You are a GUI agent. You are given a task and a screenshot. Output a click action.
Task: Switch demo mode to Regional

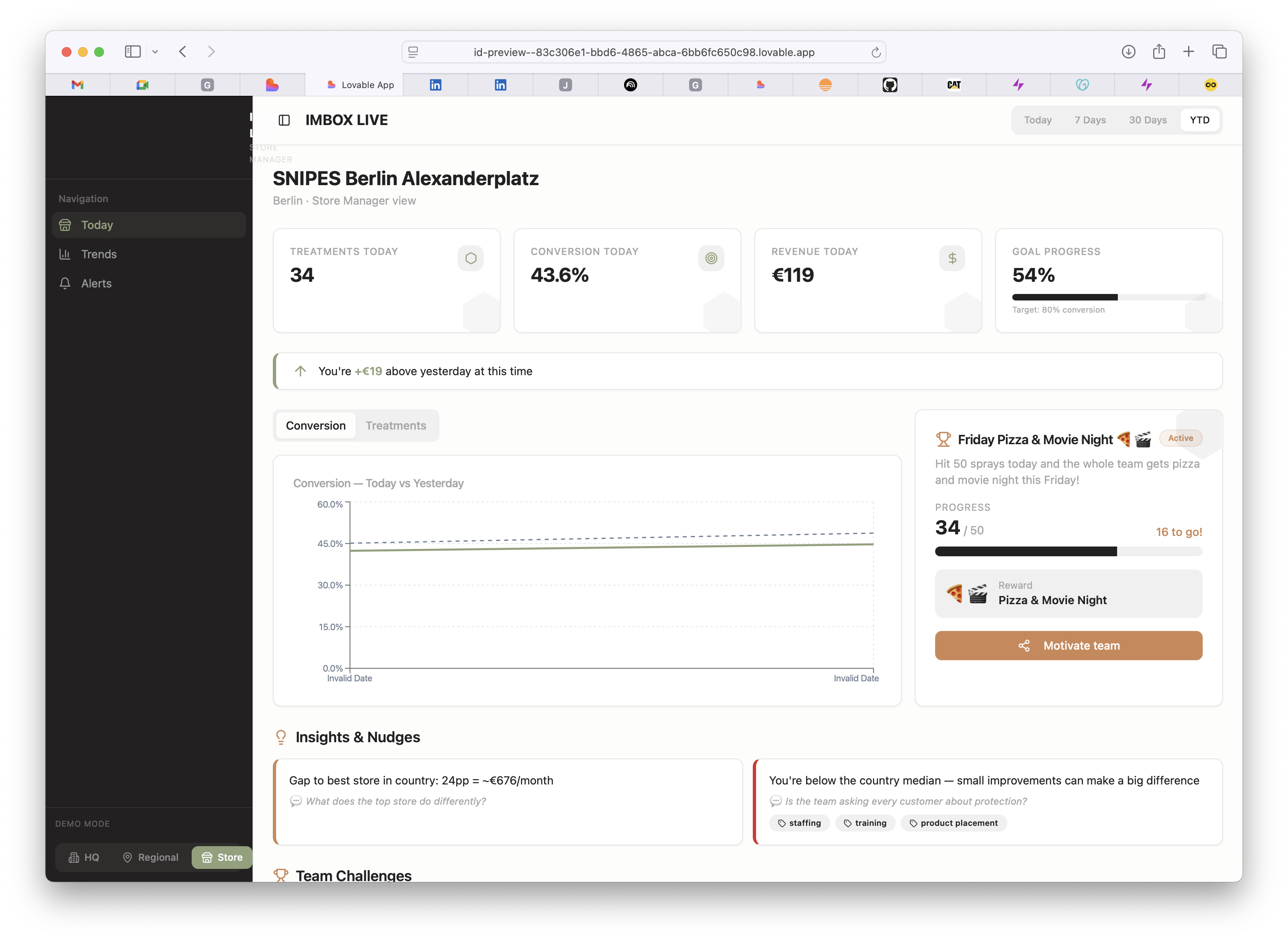click(151, 858)
